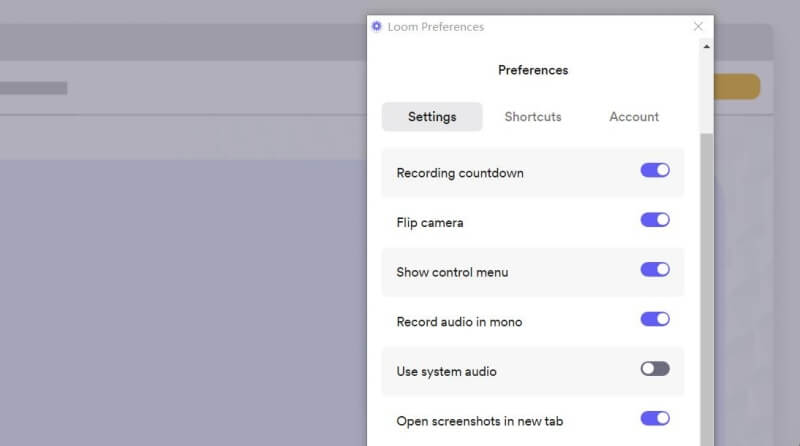Close the Loom Preferences window

698,27
